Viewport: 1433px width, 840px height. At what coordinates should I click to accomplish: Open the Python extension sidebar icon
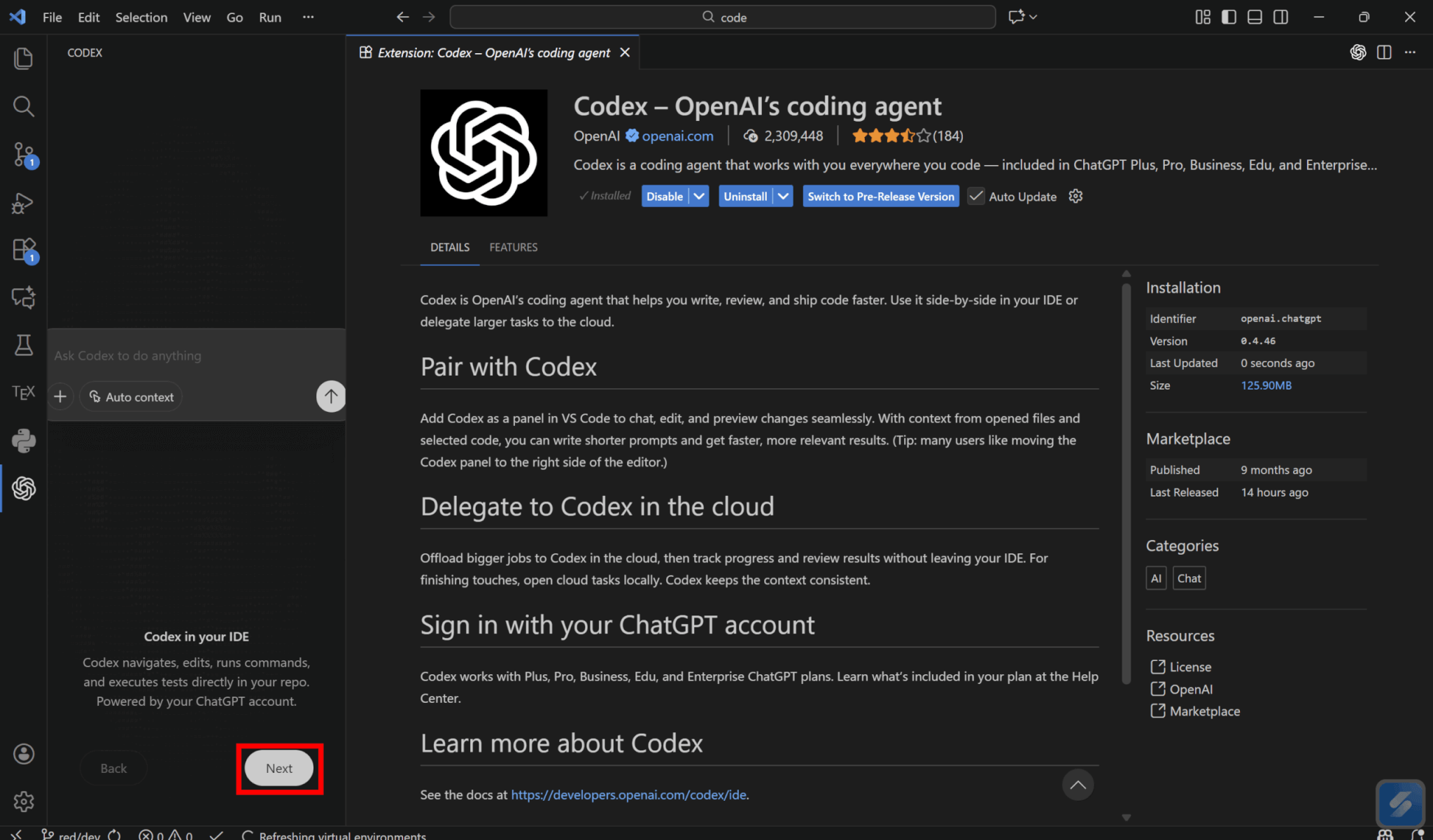click(24, 441)
